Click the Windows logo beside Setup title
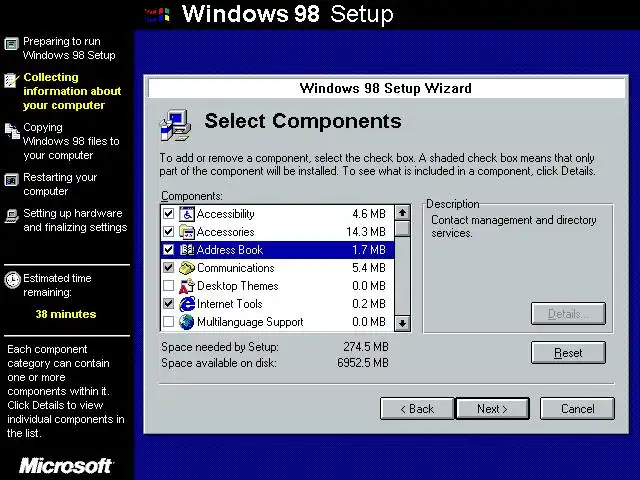The width and height of the screenshot is (640, 480). click(158, 16)
